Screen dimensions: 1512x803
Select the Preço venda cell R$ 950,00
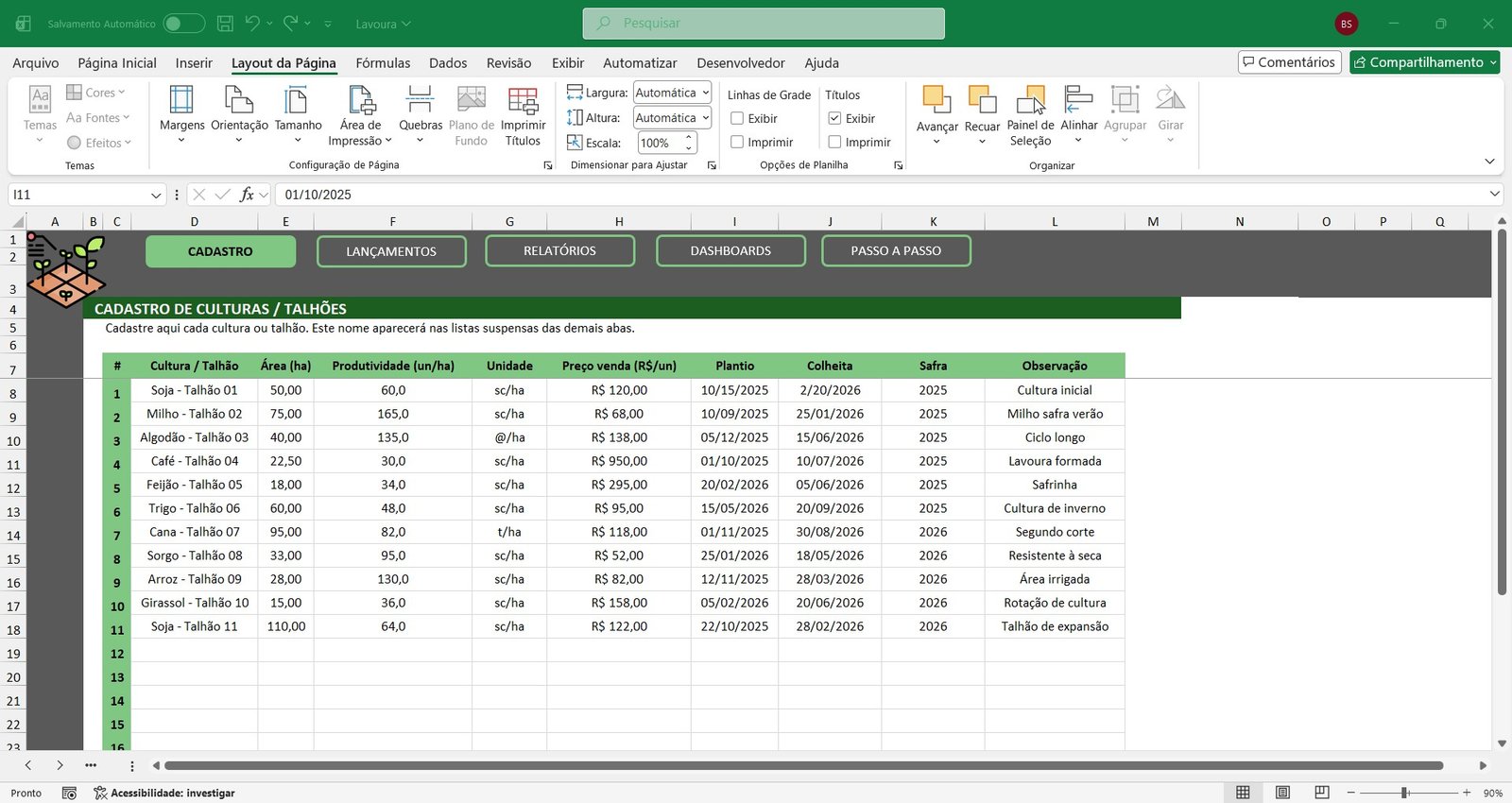pyautogui.click(x=619, y=461)
